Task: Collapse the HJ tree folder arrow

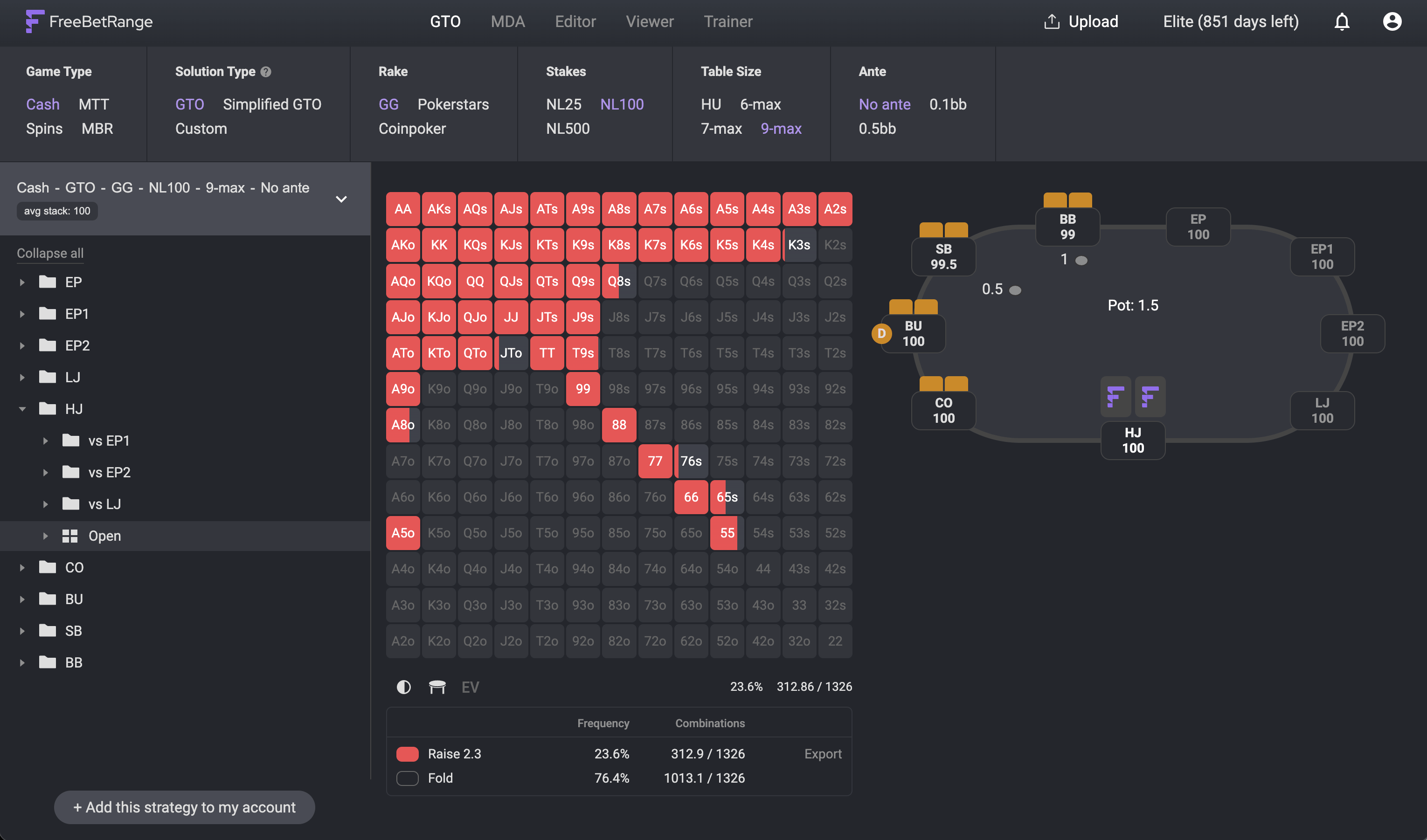Action: click(x=22, y=409)
